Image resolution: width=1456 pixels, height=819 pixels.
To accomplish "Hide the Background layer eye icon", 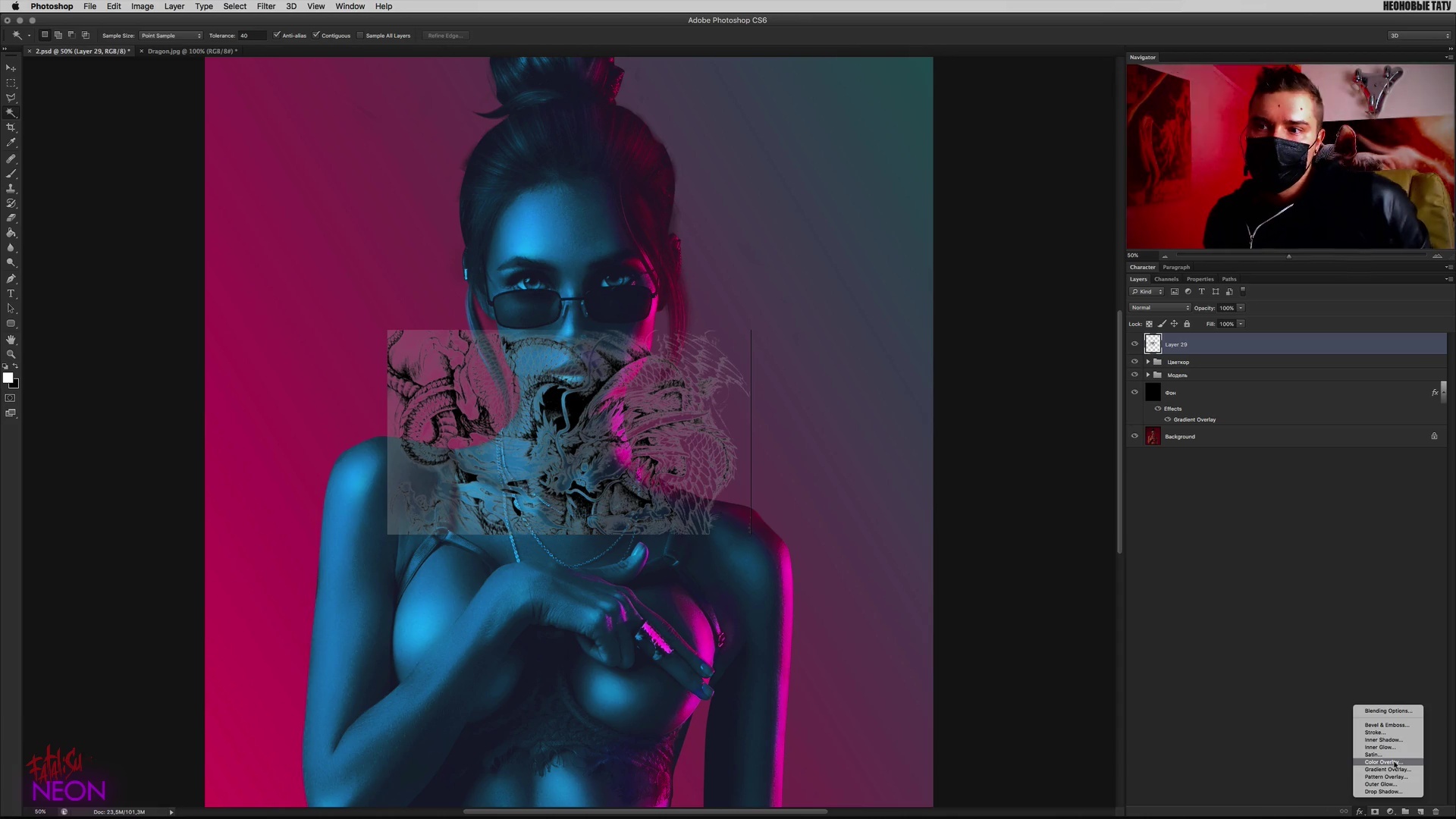I will [x=1134, y=436].
